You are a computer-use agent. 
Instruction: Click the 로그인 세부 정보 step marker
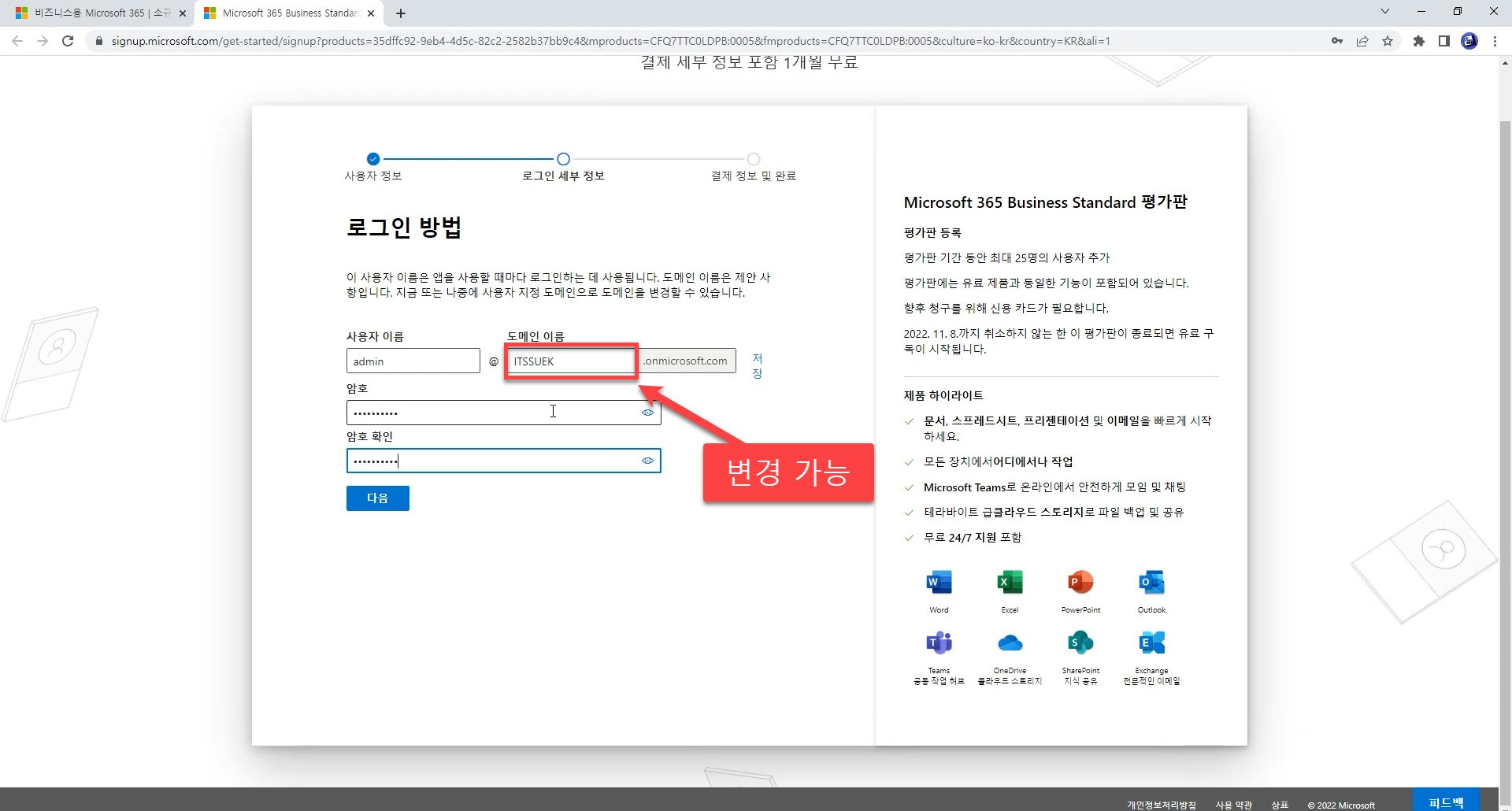click(563, 159)
